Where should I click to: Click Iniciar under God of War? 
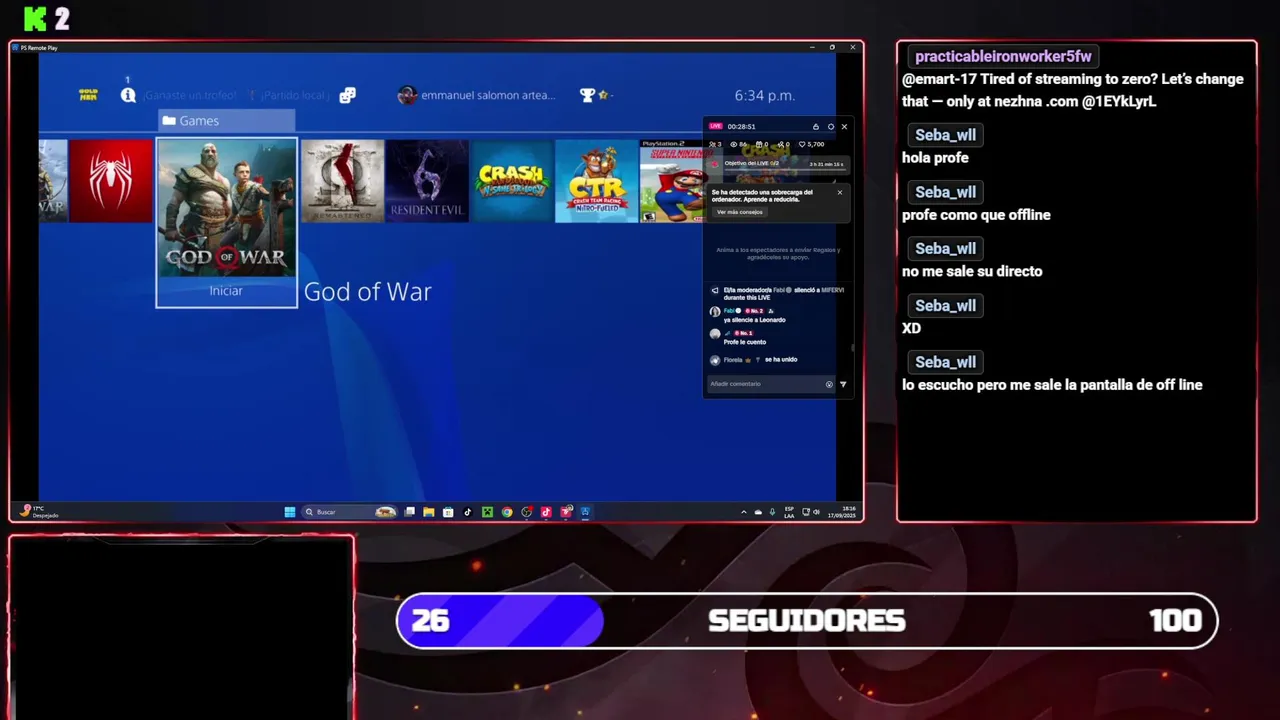[x=226, y=291]
